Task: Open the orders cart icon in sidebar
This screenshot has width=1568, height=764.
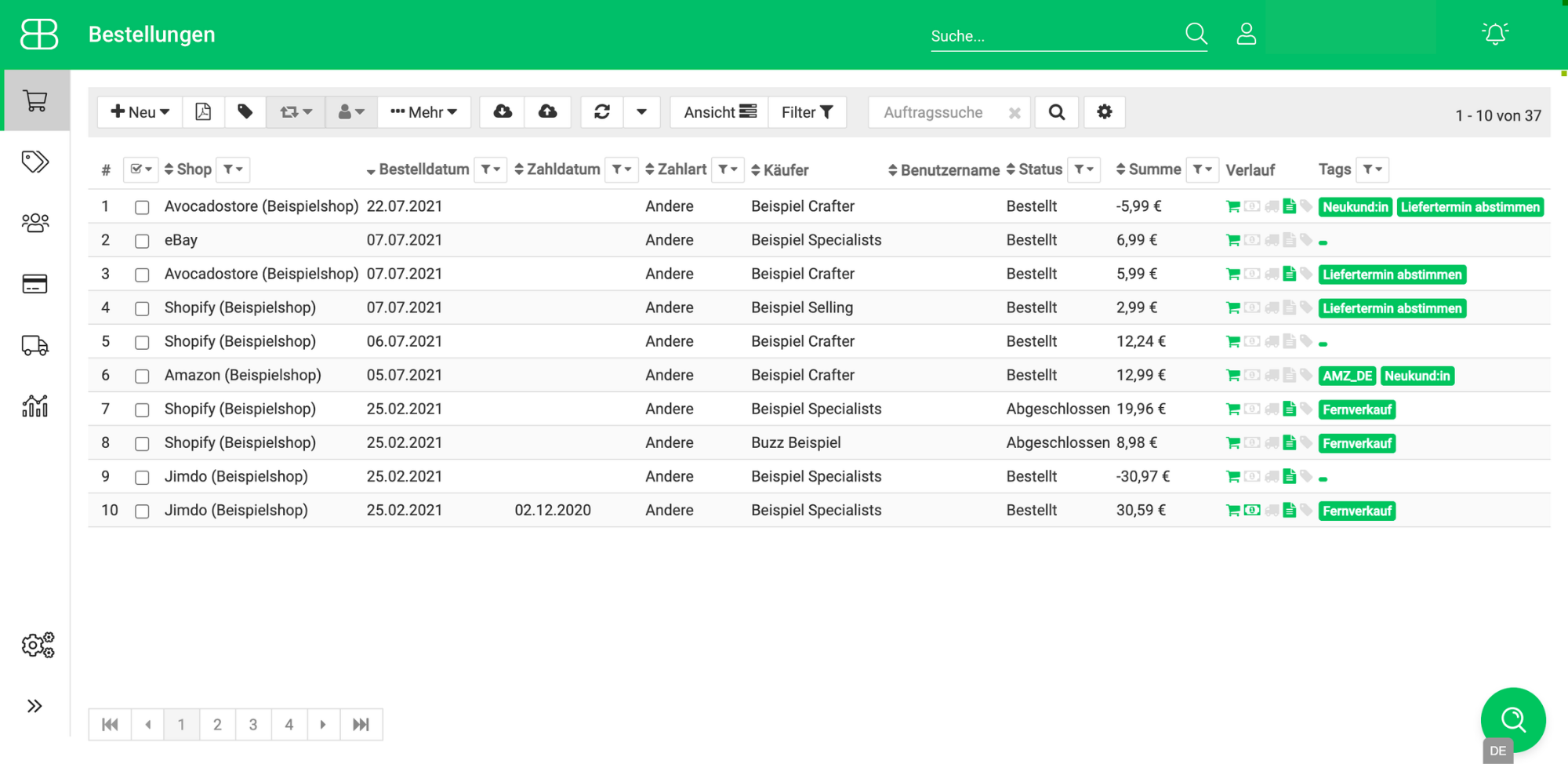Action: [35, 100]
